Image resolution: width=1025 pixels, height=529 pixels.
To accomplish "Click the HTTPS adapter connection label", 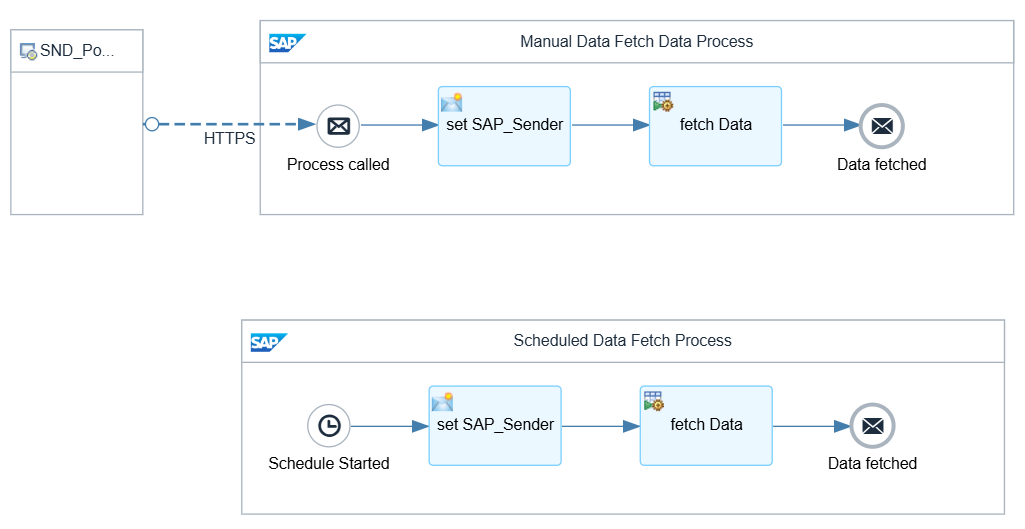I will pyautogui.click(x=229, y=139).
